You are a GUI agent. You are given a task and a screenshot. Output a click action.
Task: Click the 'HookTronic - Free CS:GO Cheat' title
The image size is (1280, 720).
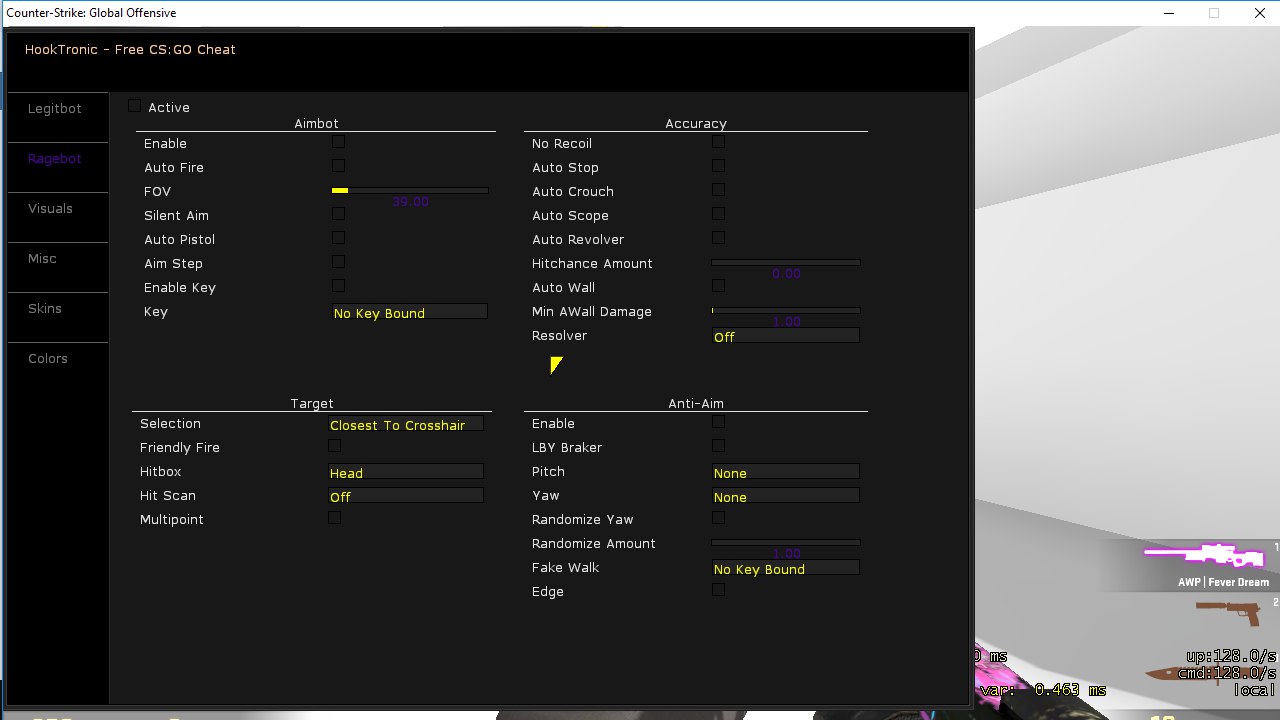130,49
